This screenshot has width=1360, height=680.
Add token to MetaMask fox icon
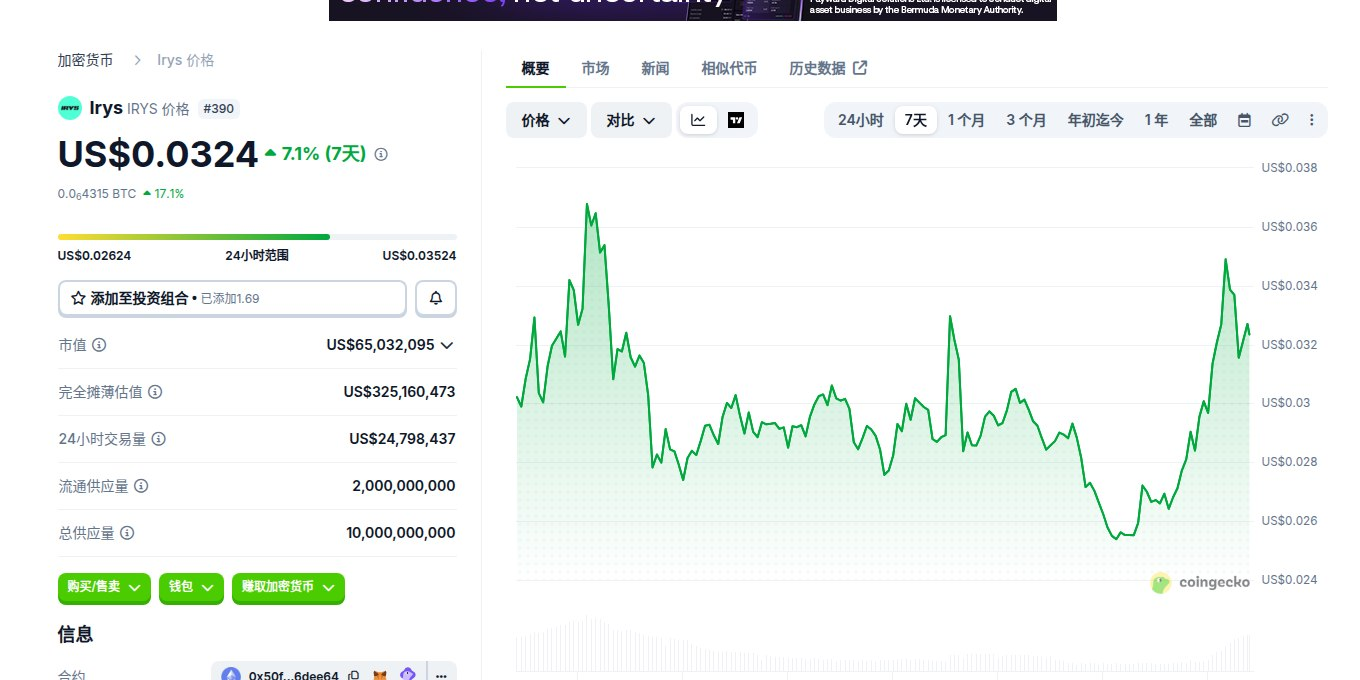coord(381,677)
